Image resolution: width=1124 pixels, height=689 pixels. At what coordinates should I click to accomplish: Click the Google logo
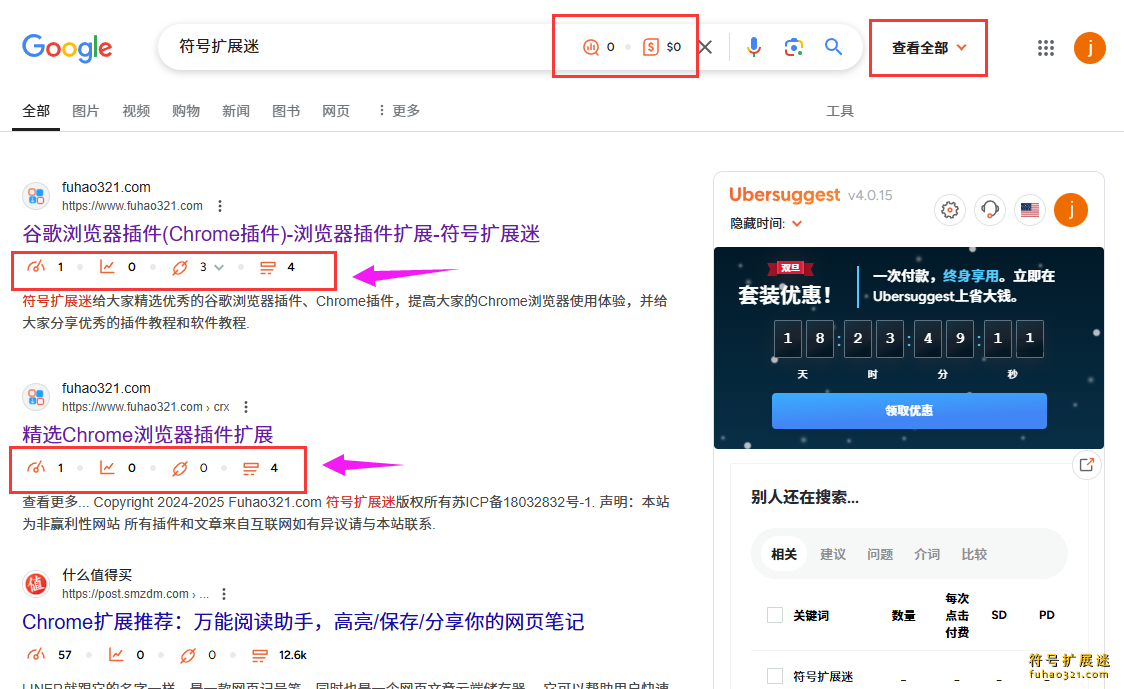[x=67, y=48]
